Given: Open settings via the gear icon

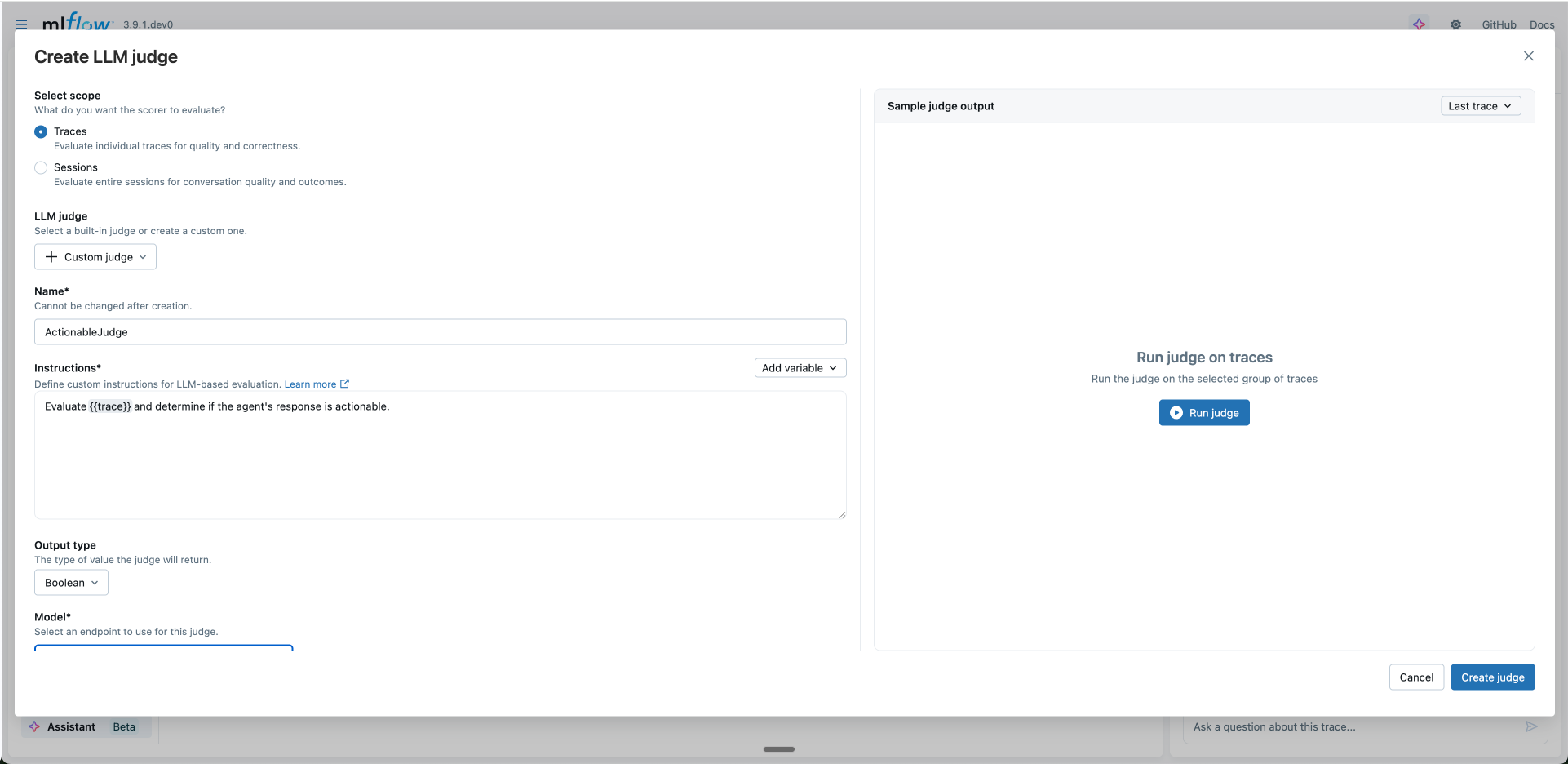Looking at the screenshot, I should pyautogui.click(x=1455, y=24).
